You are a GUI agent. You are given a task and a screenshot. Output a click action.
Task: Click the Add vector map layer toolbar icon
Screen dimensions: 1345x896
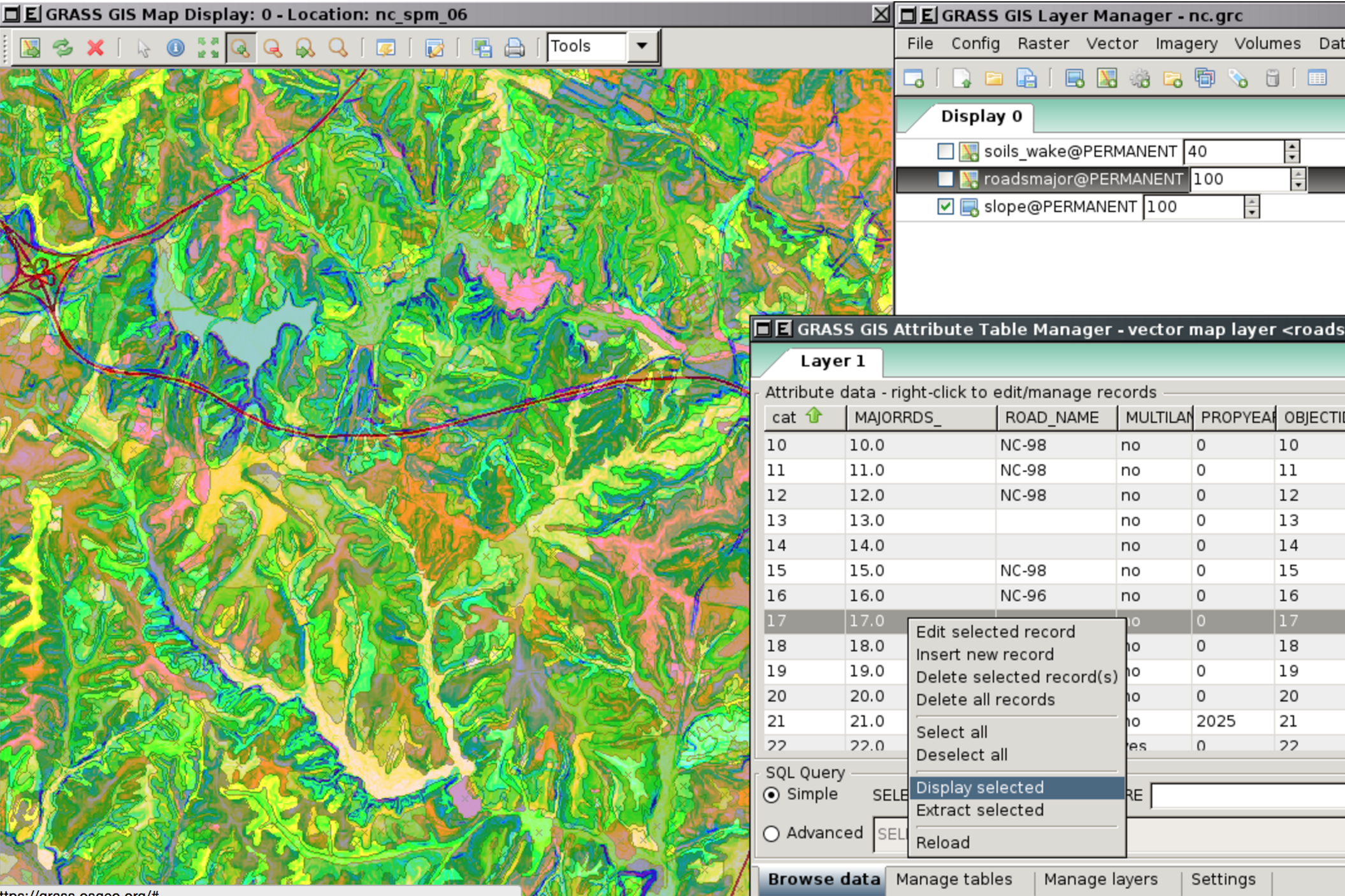(x=1107, y=78)
